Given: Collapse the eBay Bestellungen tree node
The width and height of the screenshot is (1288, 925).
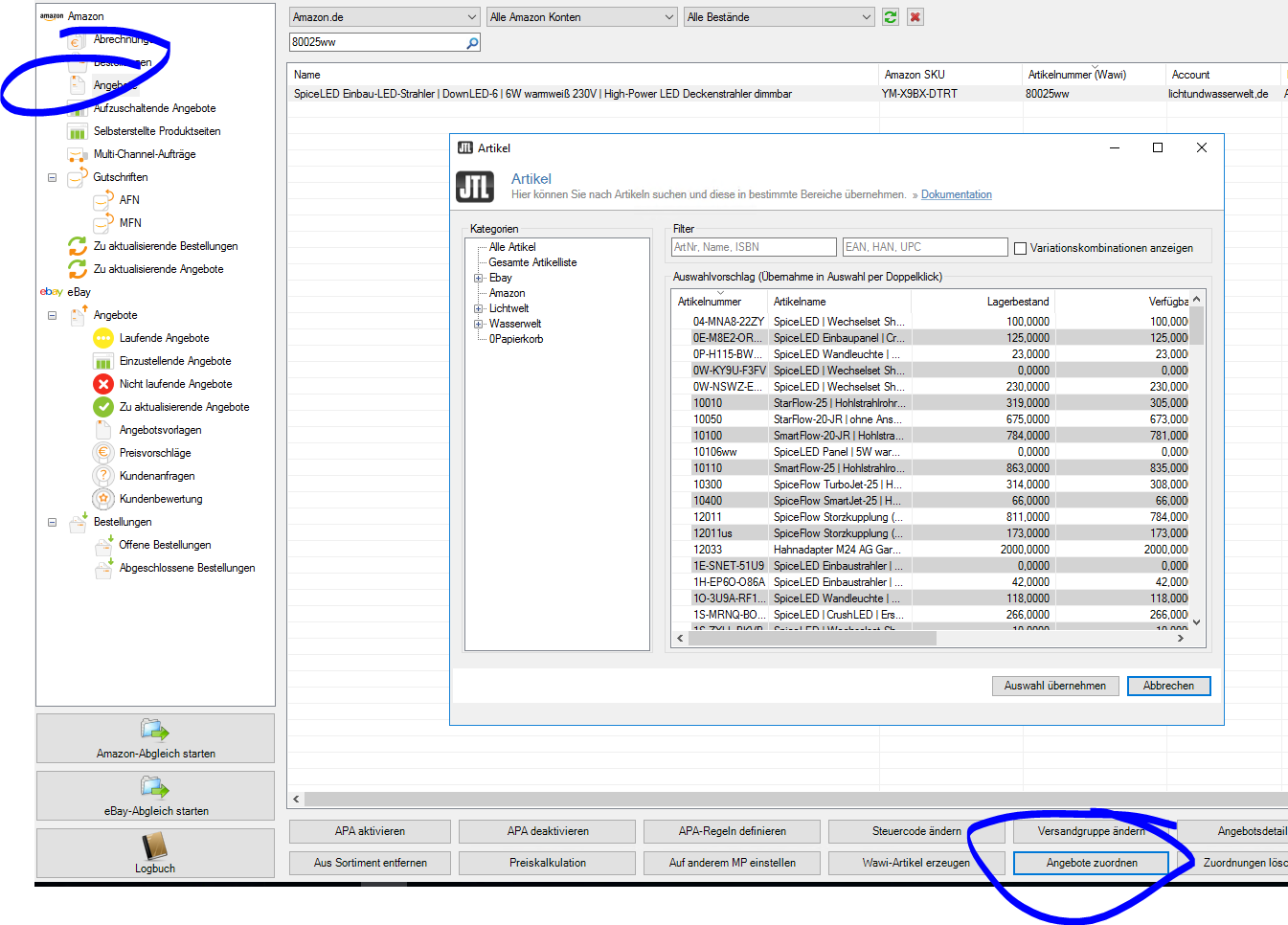Looking at the screenshot, I should click(52, 522).
